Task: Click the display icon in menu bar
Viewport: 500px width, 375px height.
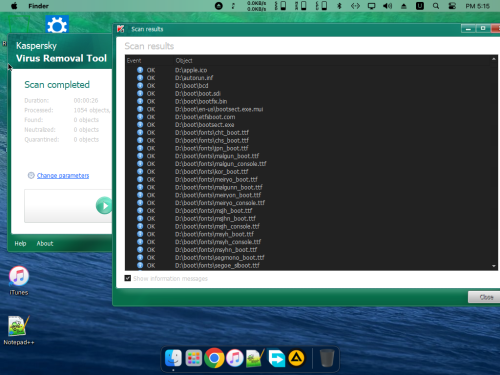Action: [371, 6]
